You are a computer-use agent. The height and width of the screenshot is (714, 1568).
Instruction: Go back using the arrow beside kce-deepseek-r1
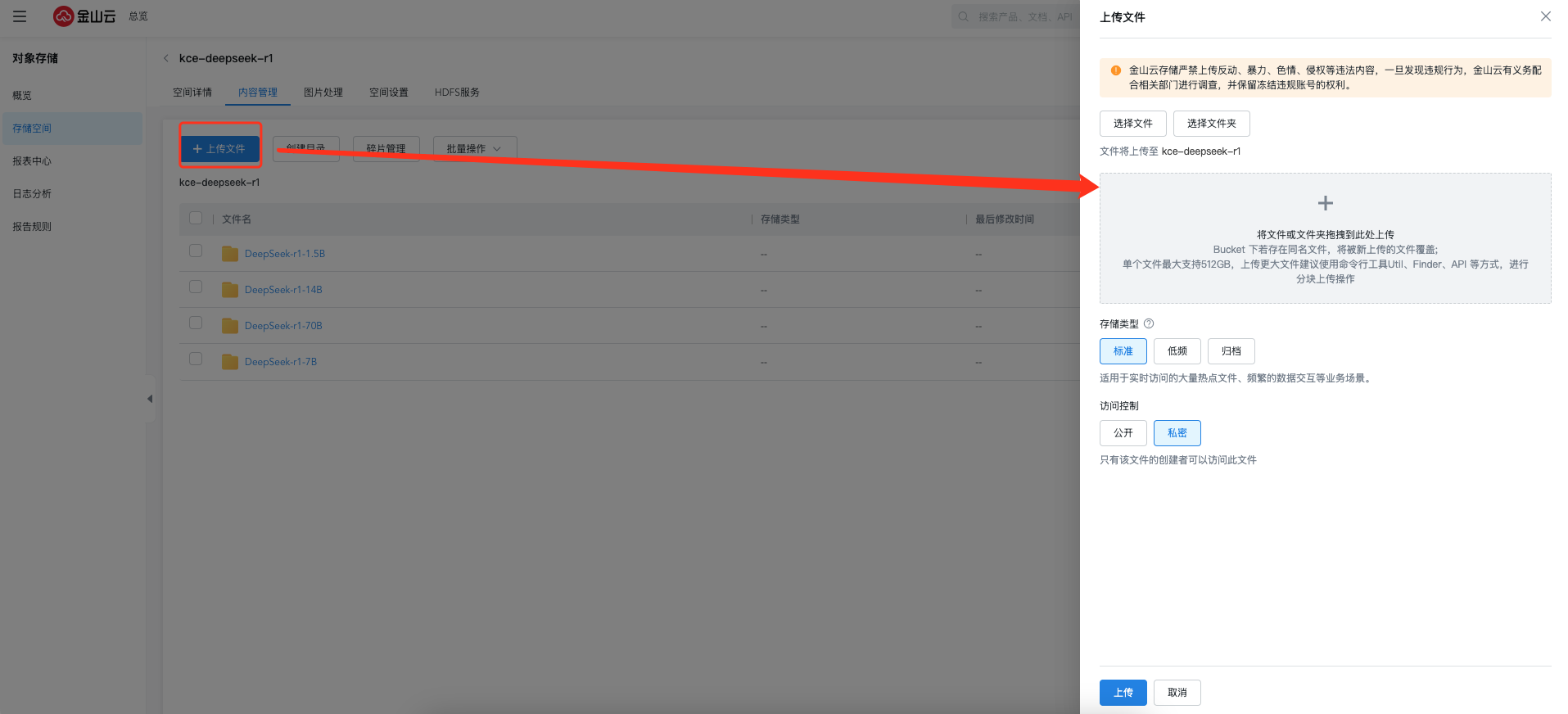166,58
